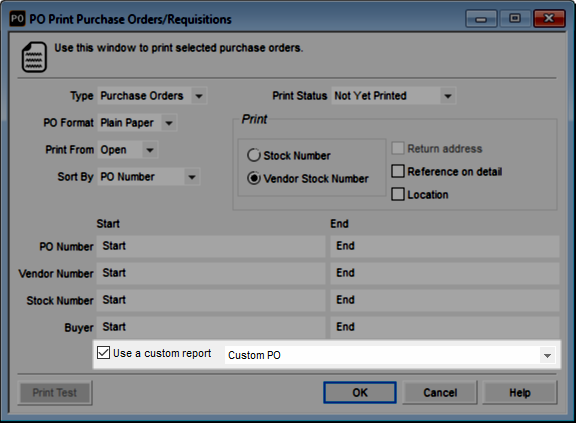Open the Print Status dropdown
576x423 pixels.
pos(447,96)
